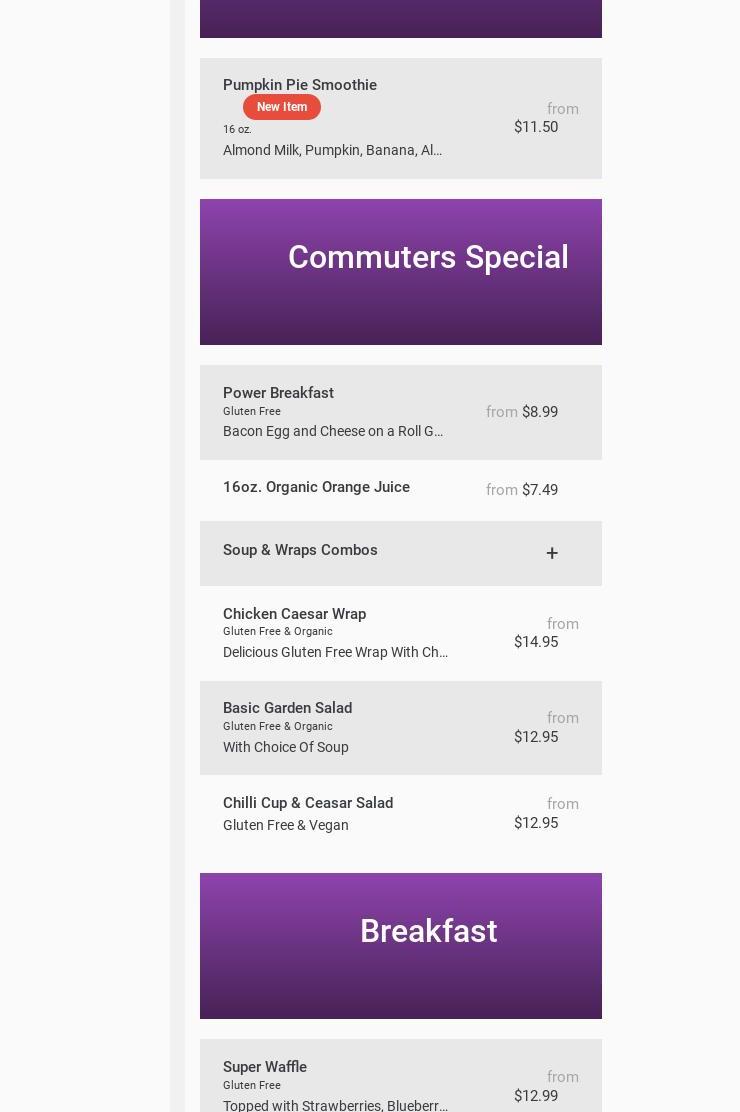Expand the Soup & Wraps Combos row

point(300,550)
